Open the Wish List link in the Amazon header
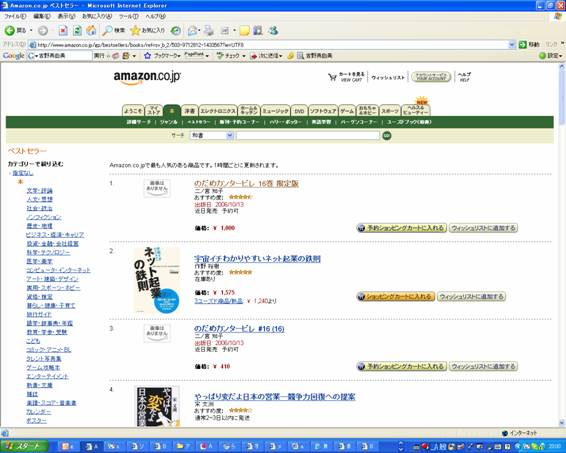 pyautogui.click(x=388, y=78)
